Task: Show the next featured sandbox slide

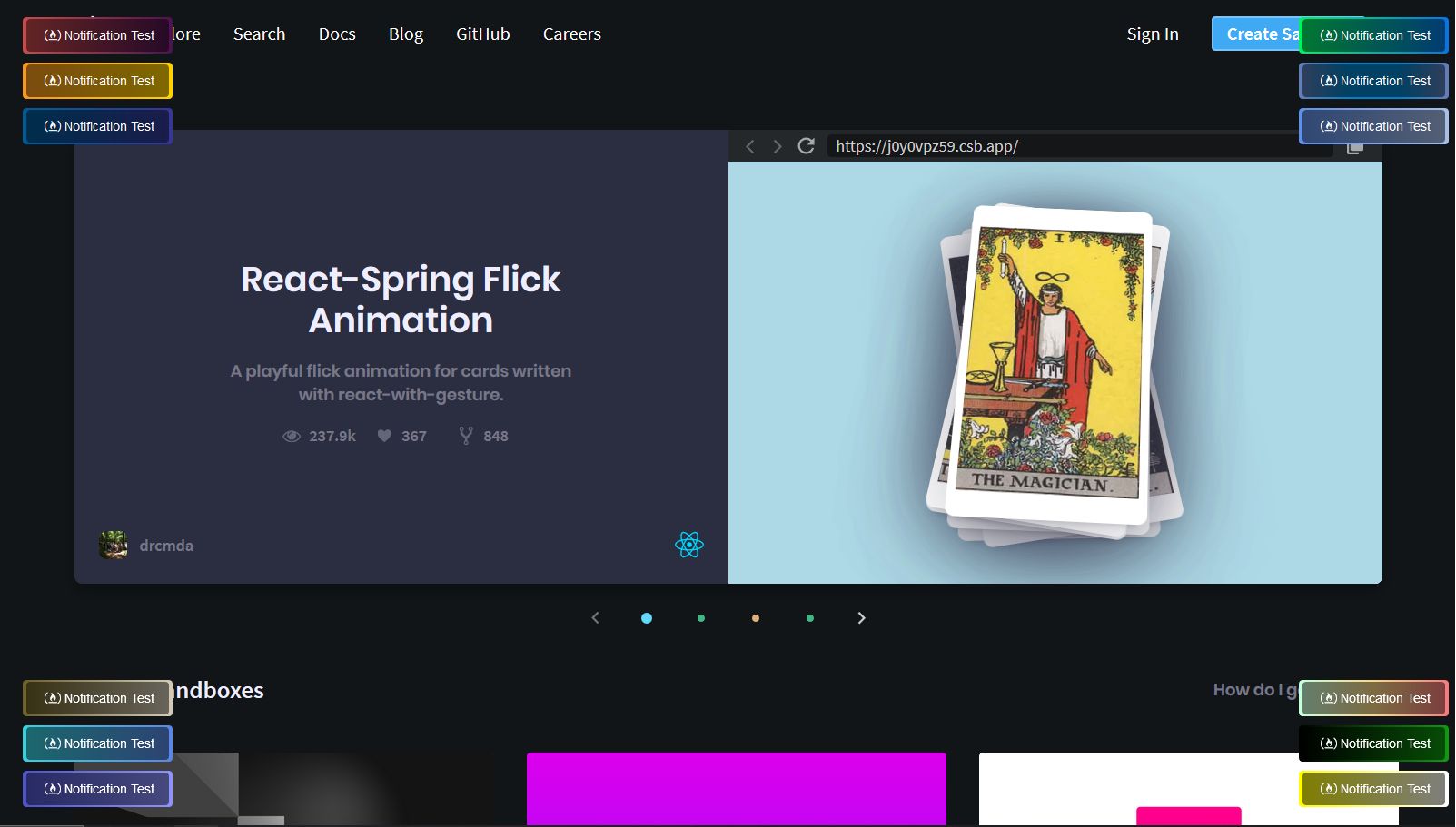Action: click(861, 618)
